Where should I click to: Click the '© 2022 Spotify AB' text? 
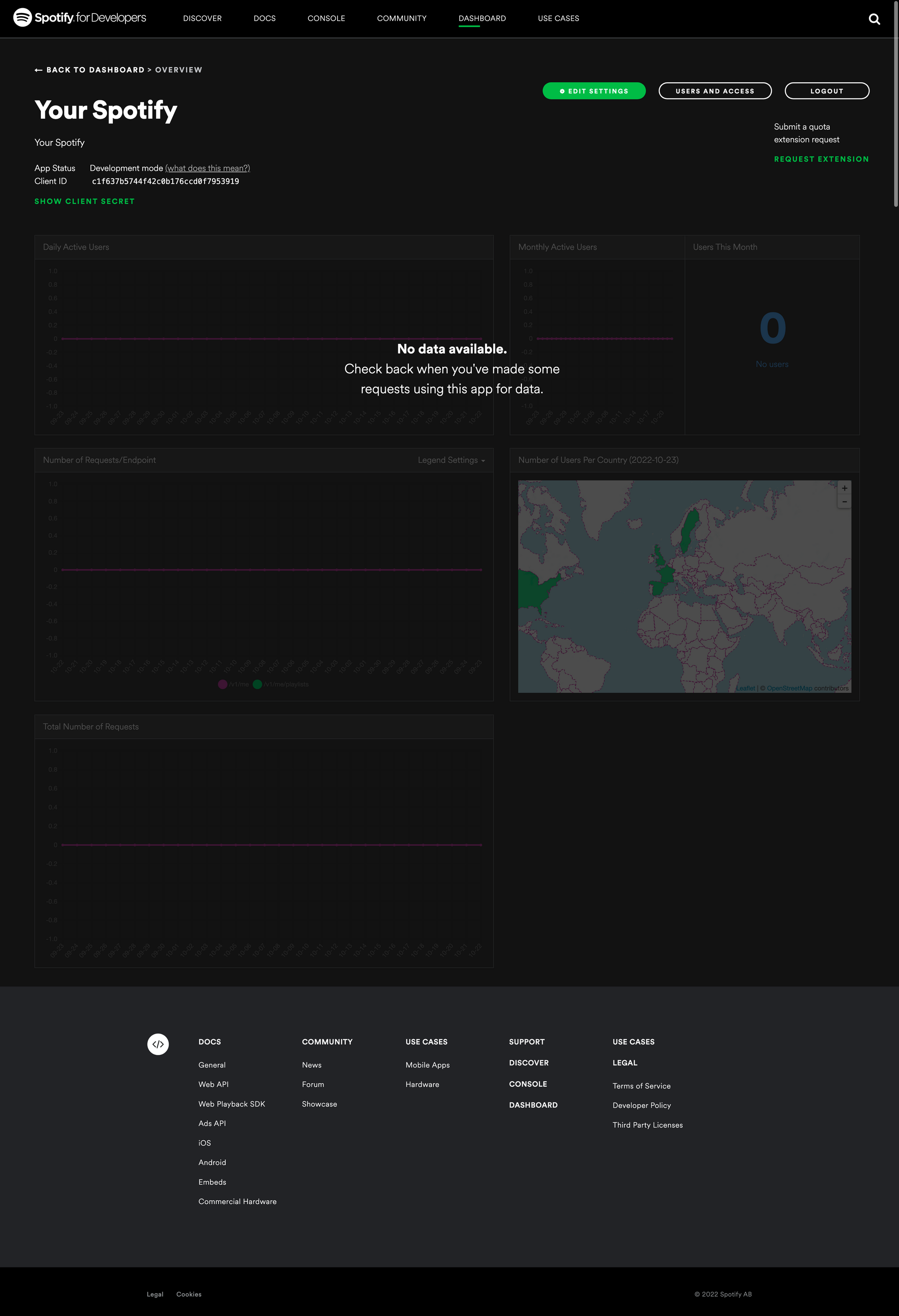click(723, 1294)
